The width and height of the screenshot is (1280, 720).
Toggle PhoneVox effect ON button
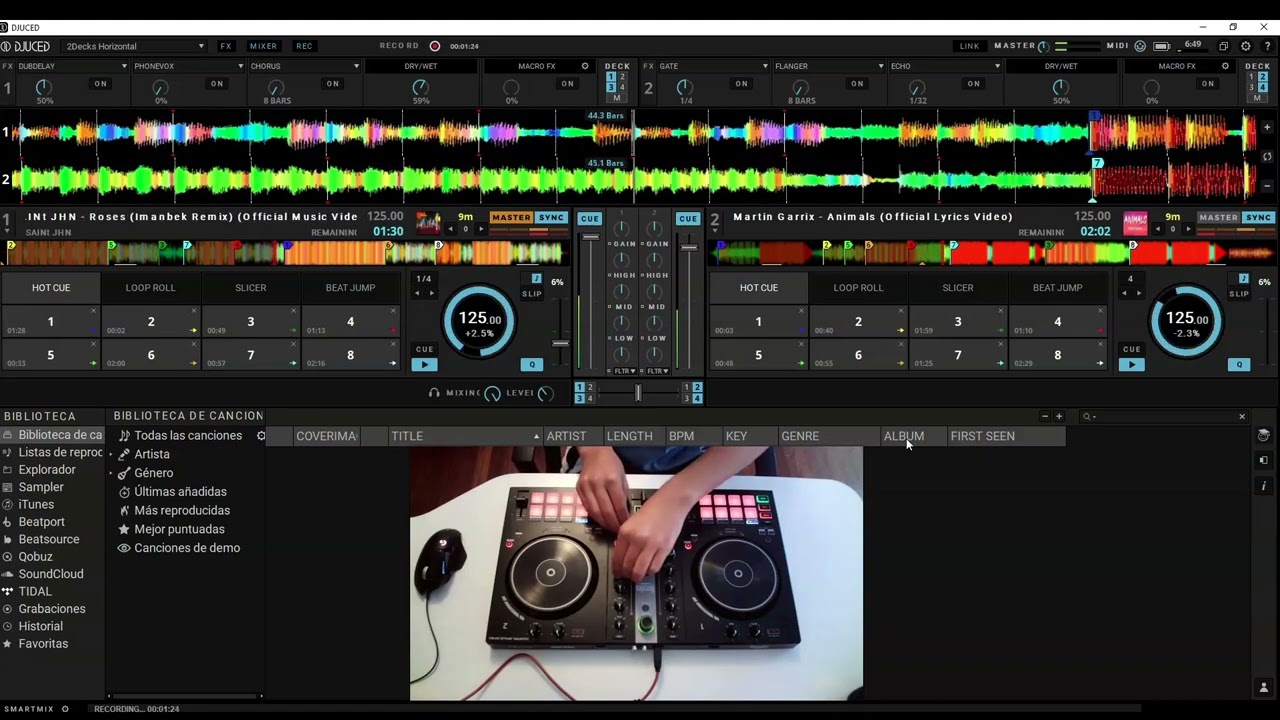tap(217, 84)
